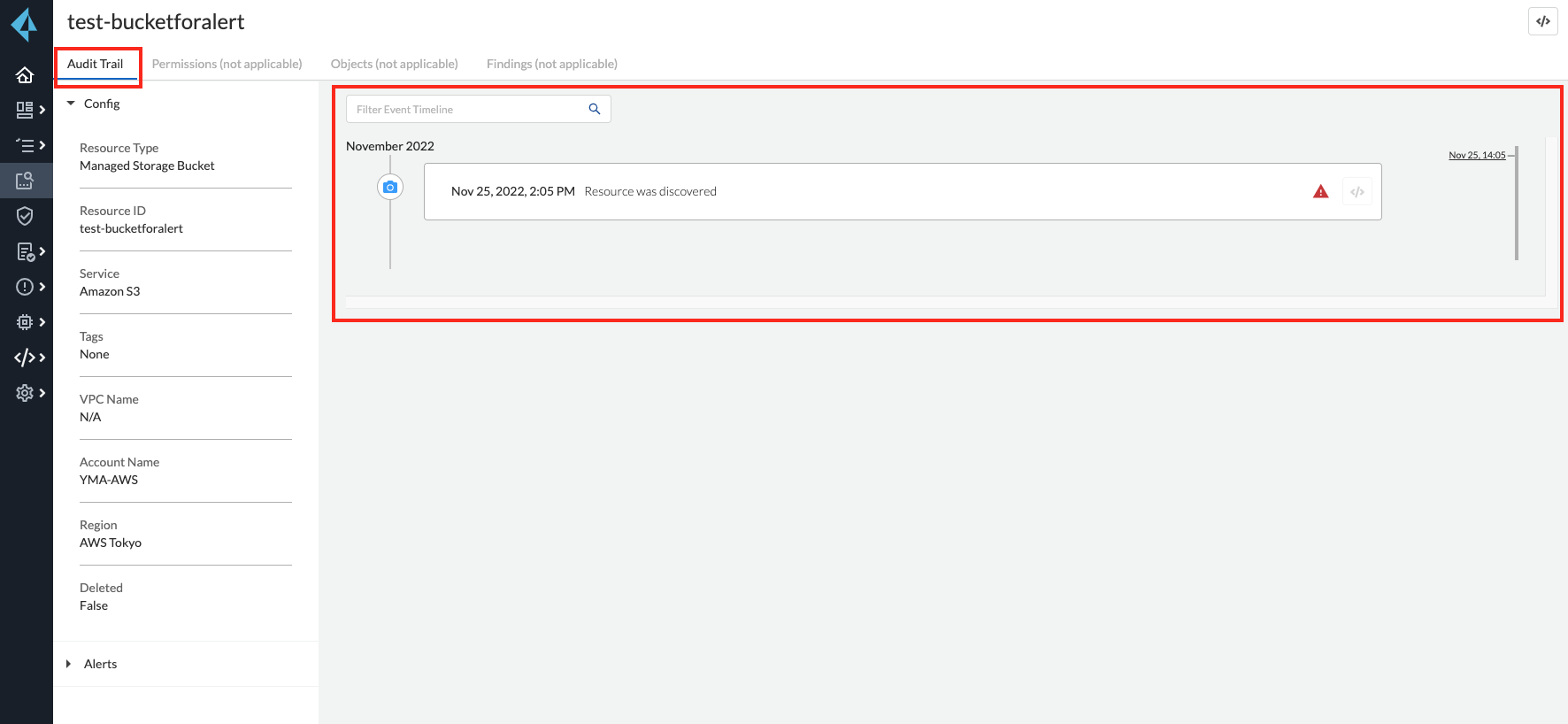
Task: Open the settings gear icon in the sidebar
Action: (25, 393)
